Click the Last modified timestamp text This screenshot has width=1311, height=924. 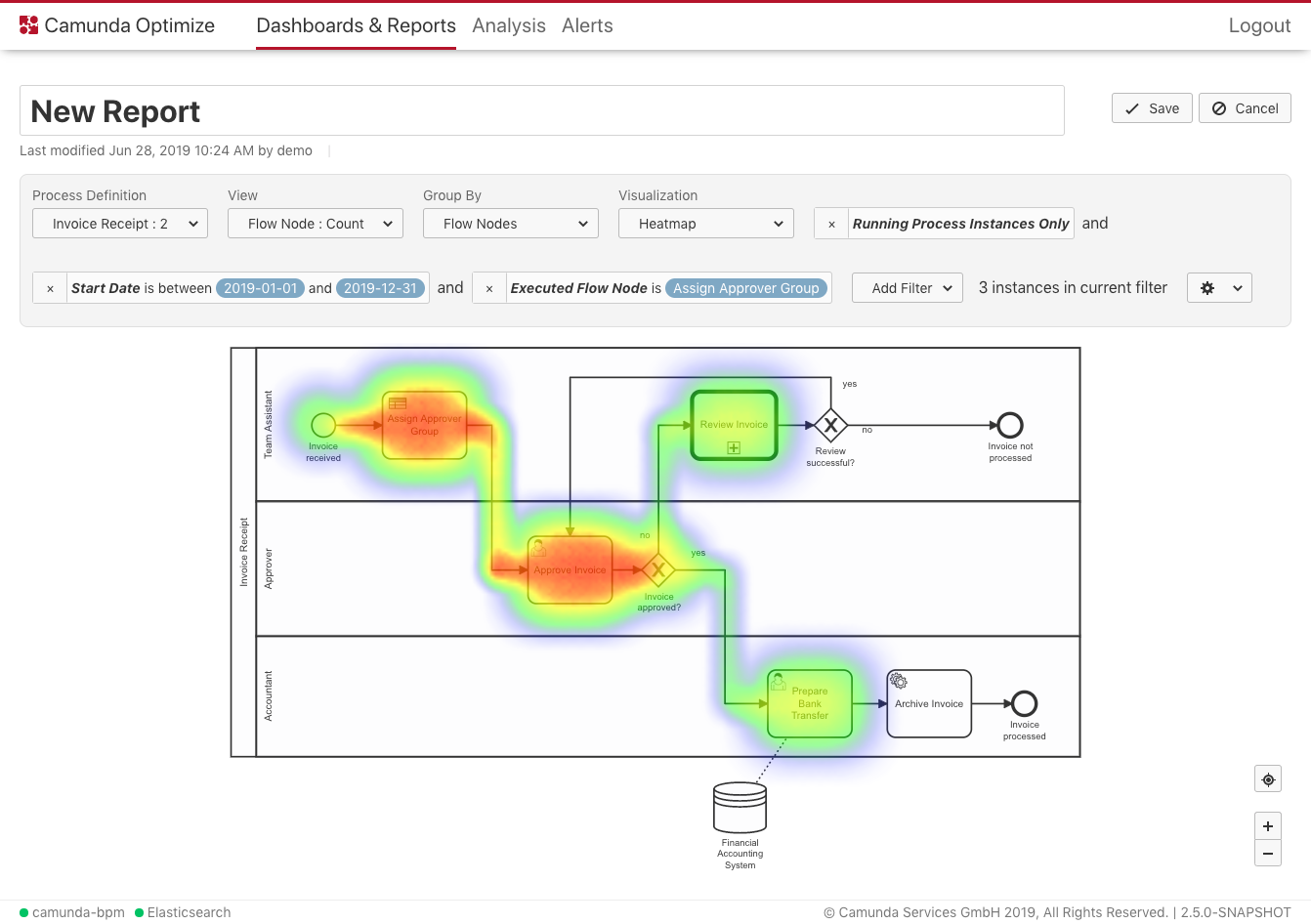click(166, 150)
